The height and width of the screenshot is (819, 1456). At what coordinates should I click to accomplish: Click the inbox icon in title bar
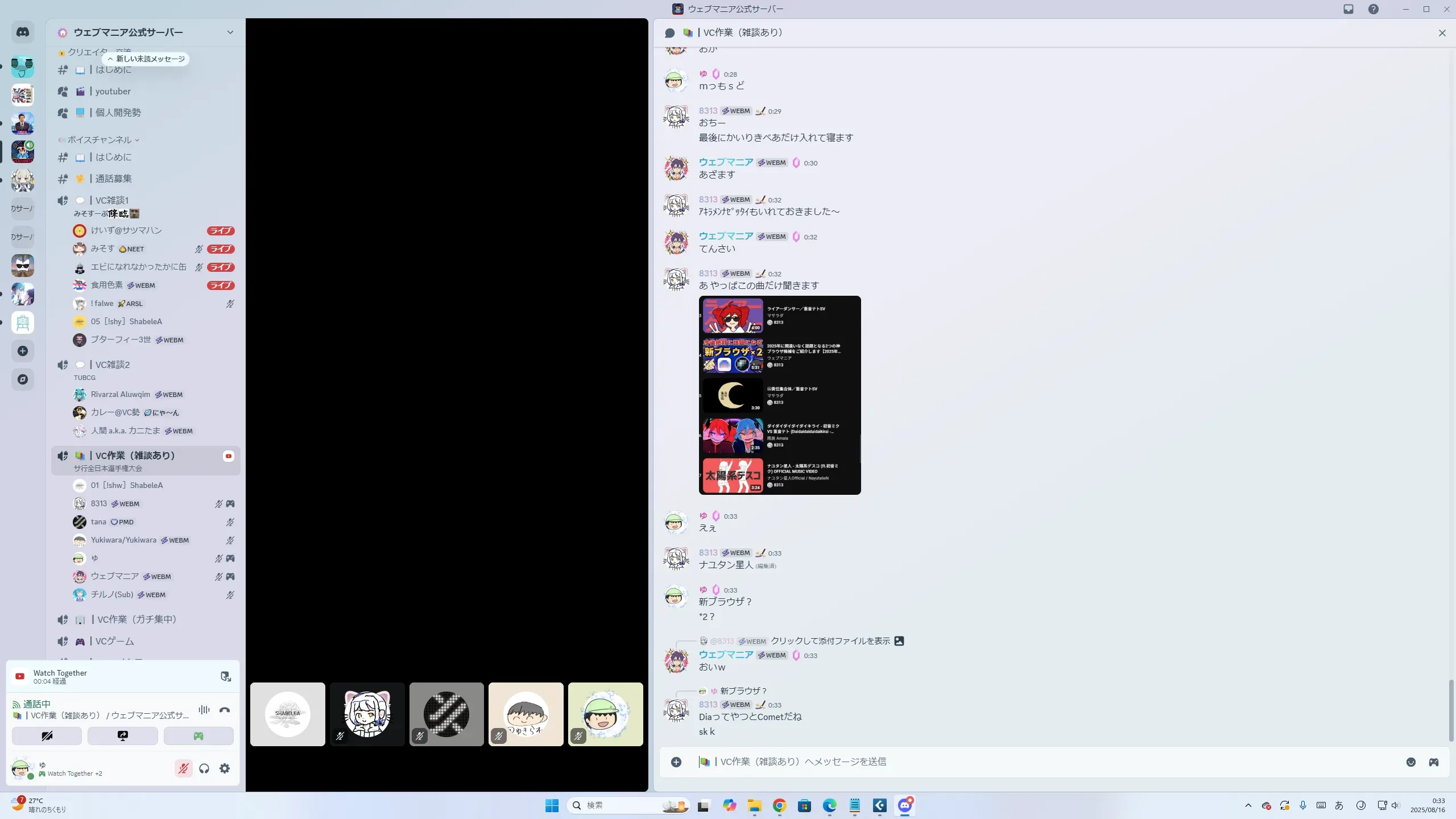pyautogui.click(x=1349, y=9)
